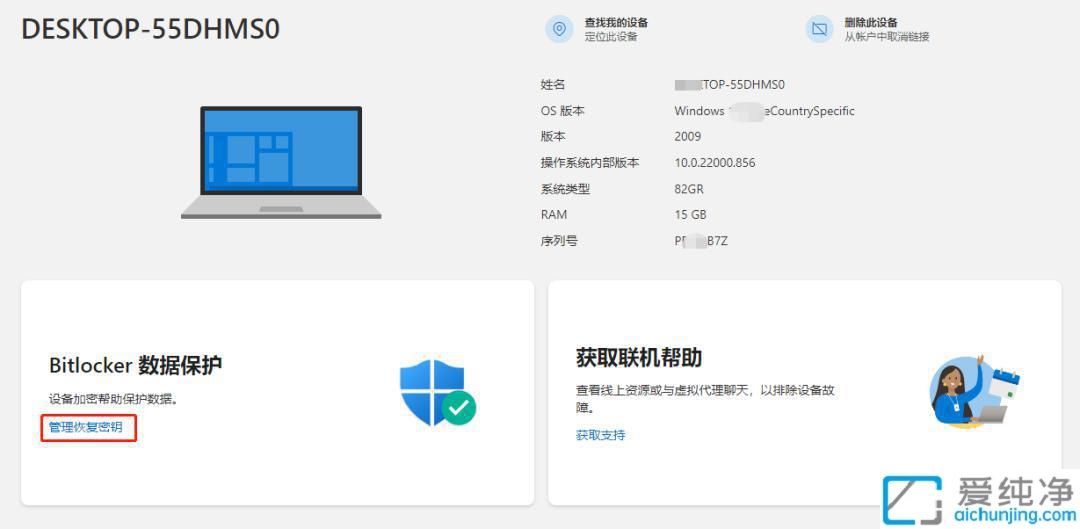Open 获取支持 link
1080x529 pixels.
point(601,435)
